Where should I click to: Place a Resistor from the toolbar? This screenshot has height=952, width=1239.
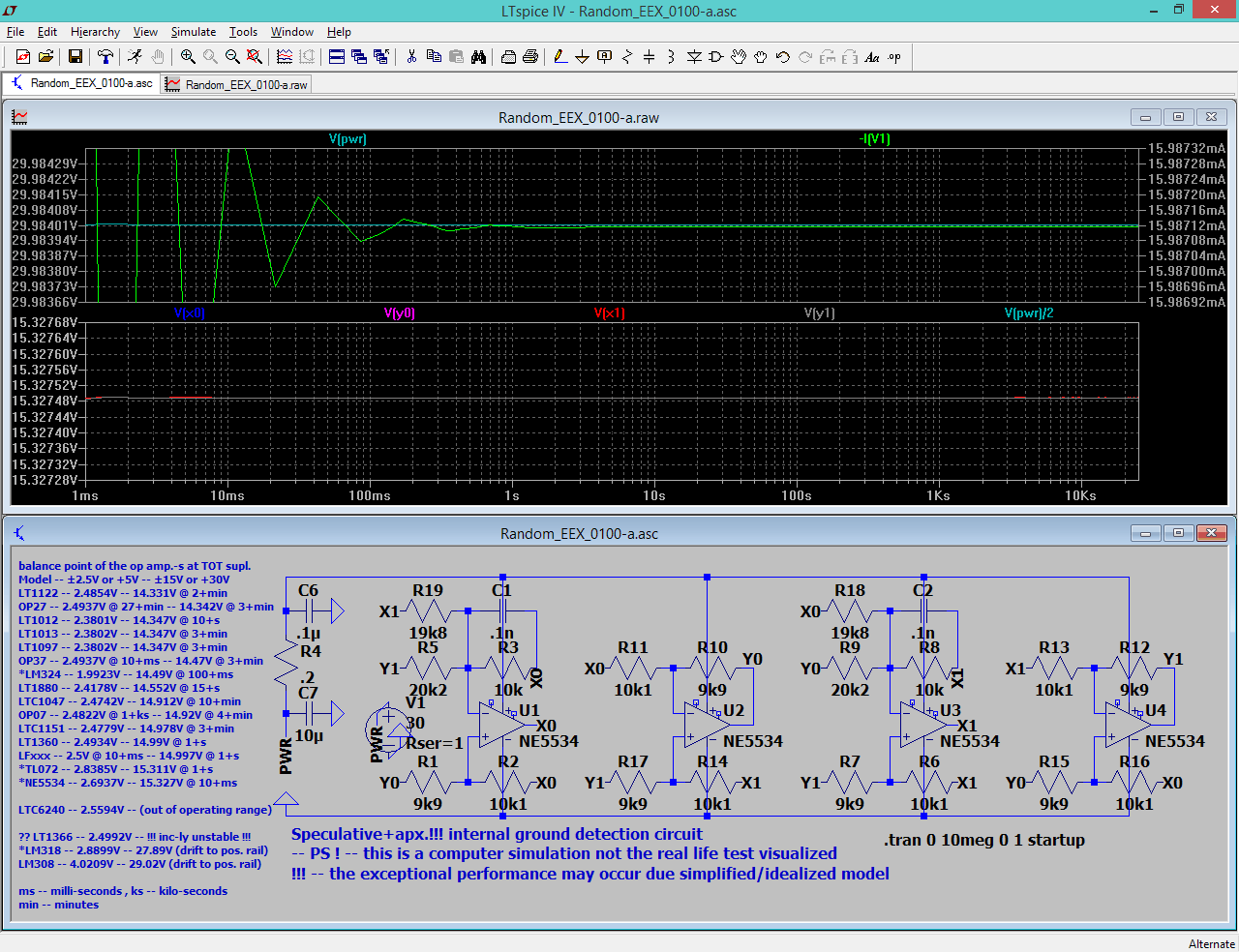point(627,57)
